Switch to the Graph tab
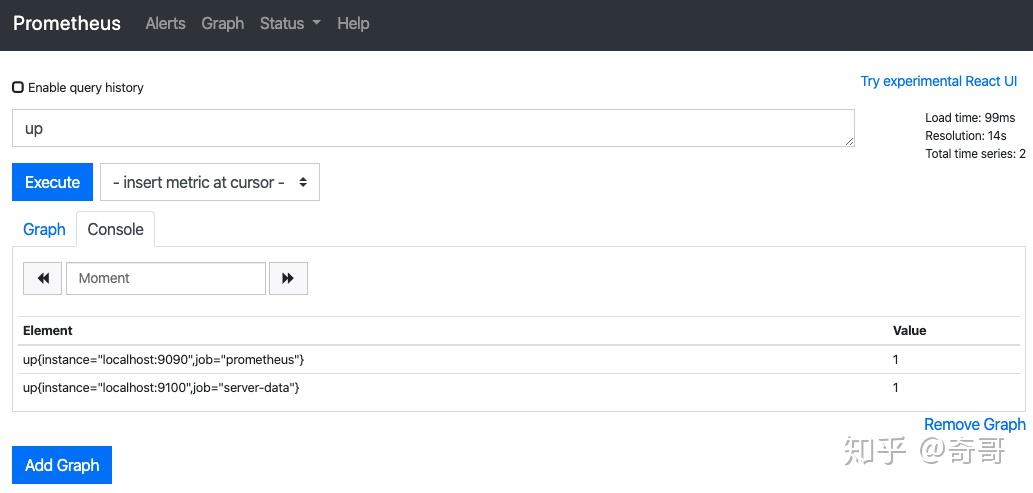 pyautogui.click(x=44, y=229)
